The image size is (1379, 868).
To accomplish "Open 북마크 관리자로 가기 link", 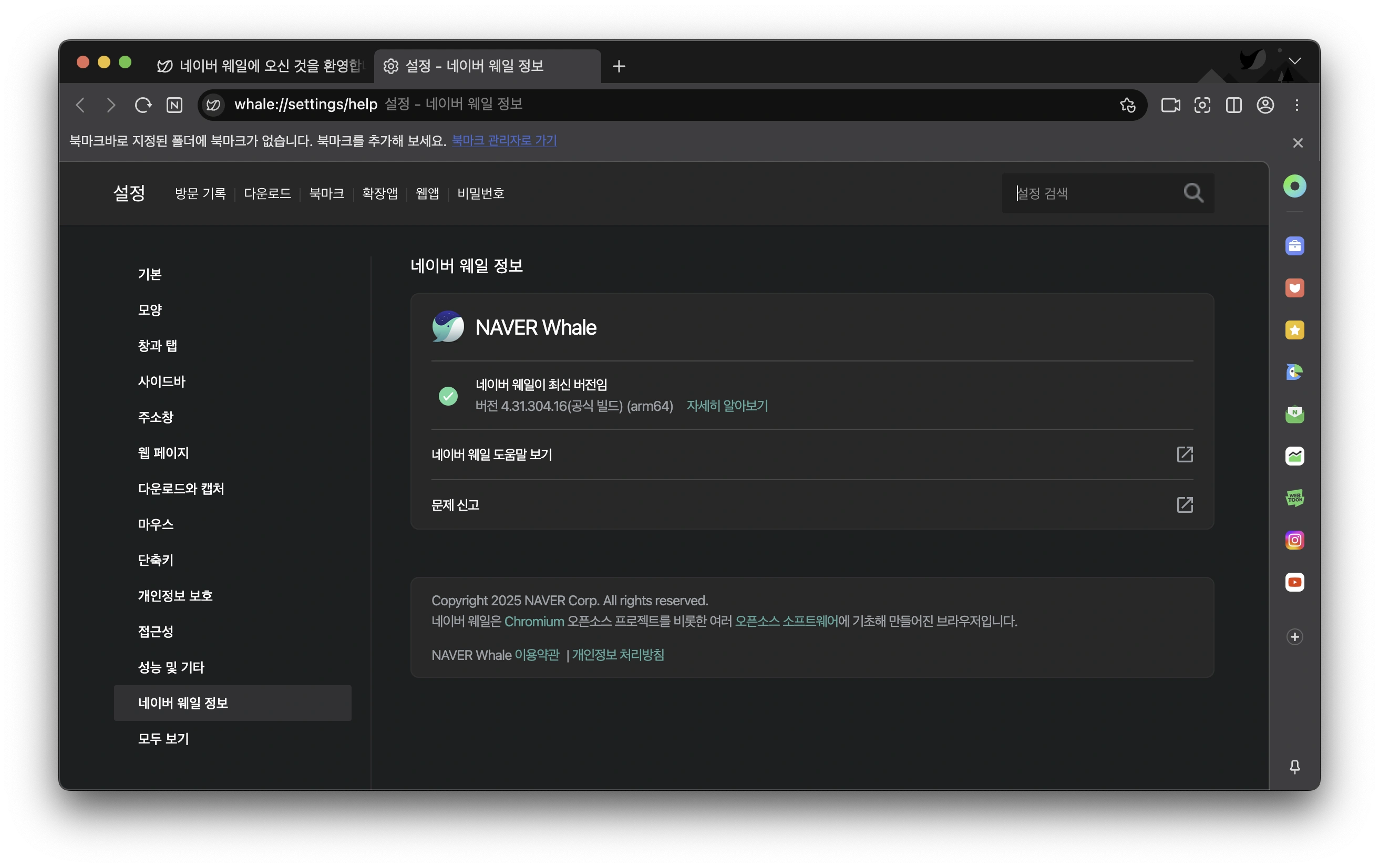I will point(504,140).
